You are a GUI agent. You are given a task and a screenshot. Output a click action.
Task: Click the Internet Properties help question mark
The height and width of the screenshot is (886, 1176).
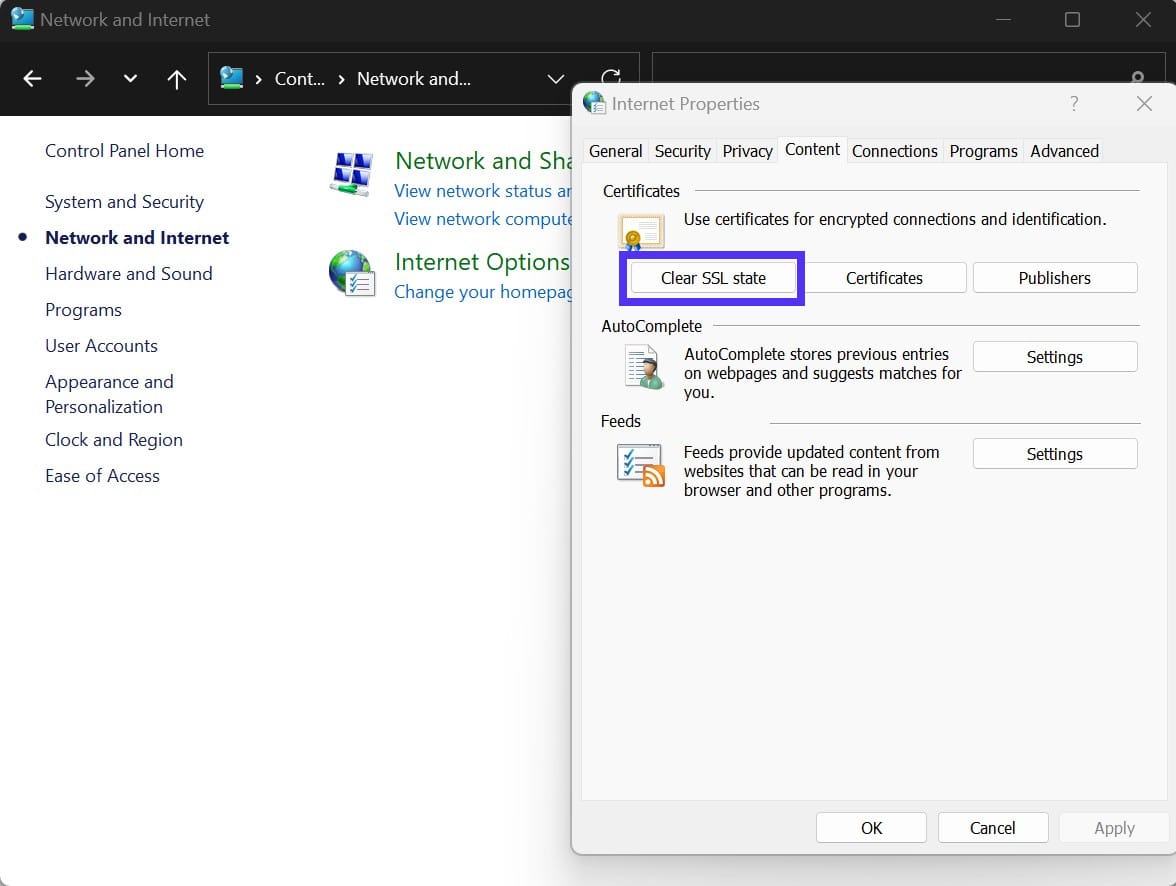click(1073, 103)
